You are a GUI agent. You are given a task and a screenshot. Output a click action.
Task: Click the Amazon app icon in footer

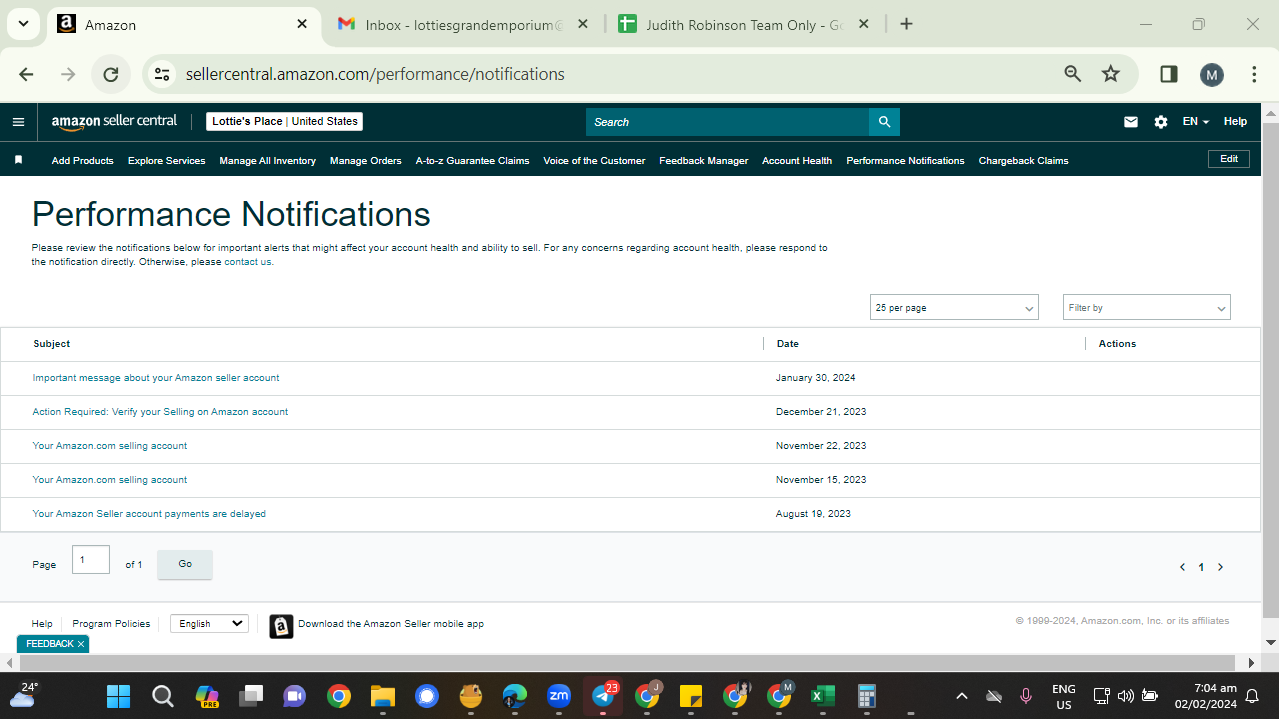click(x=281, y=626)
